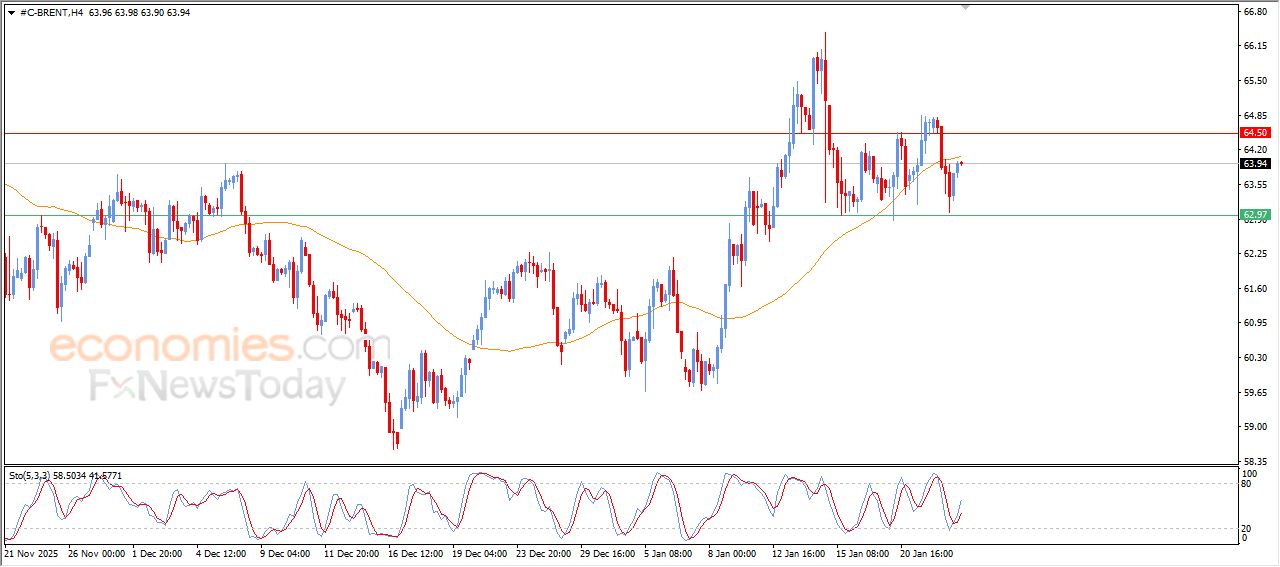Click the gray chart shift triangle marker

coord(965,7)
